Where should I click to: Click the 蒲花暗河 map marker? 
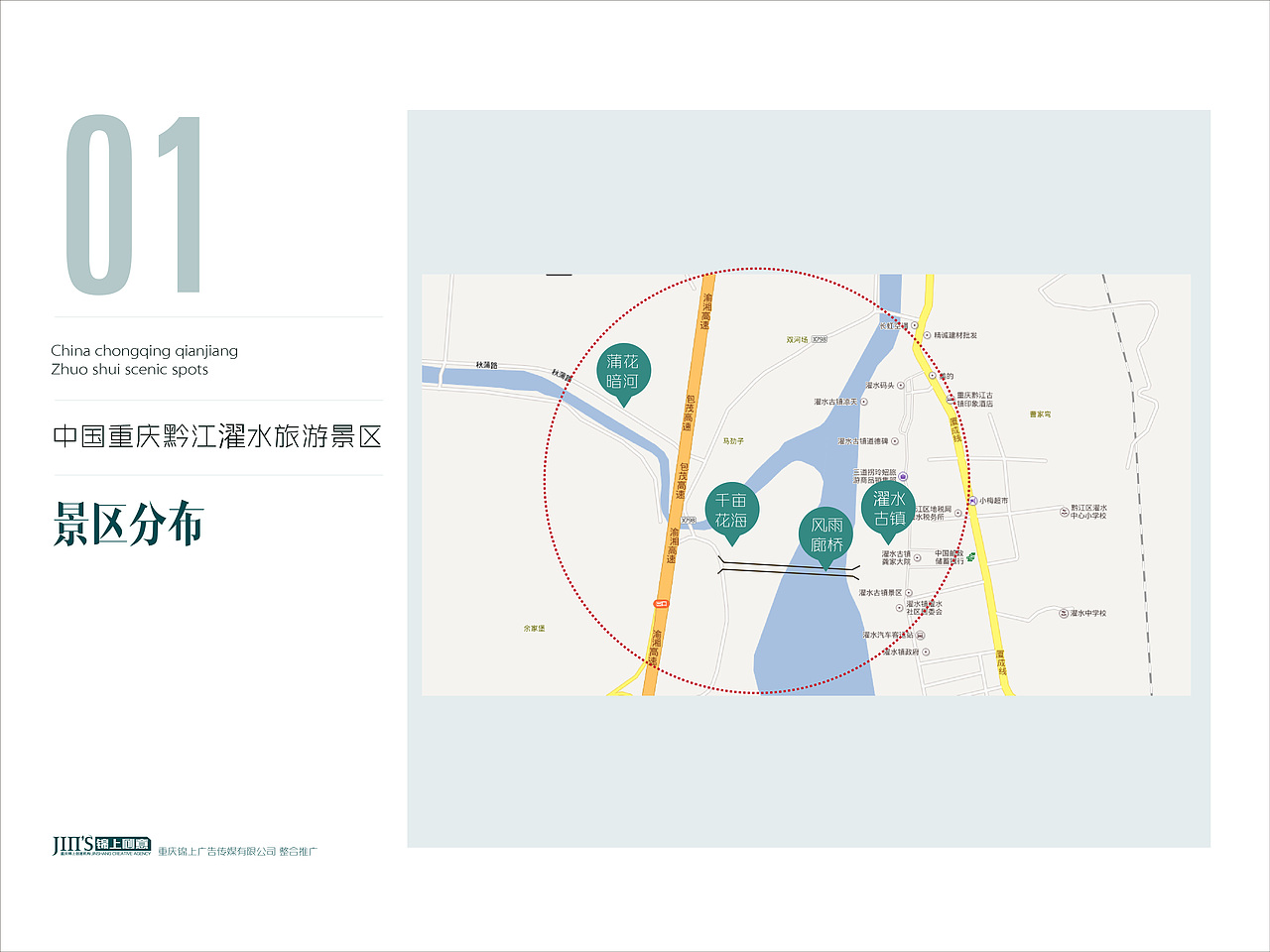click(x=623, y=376)
